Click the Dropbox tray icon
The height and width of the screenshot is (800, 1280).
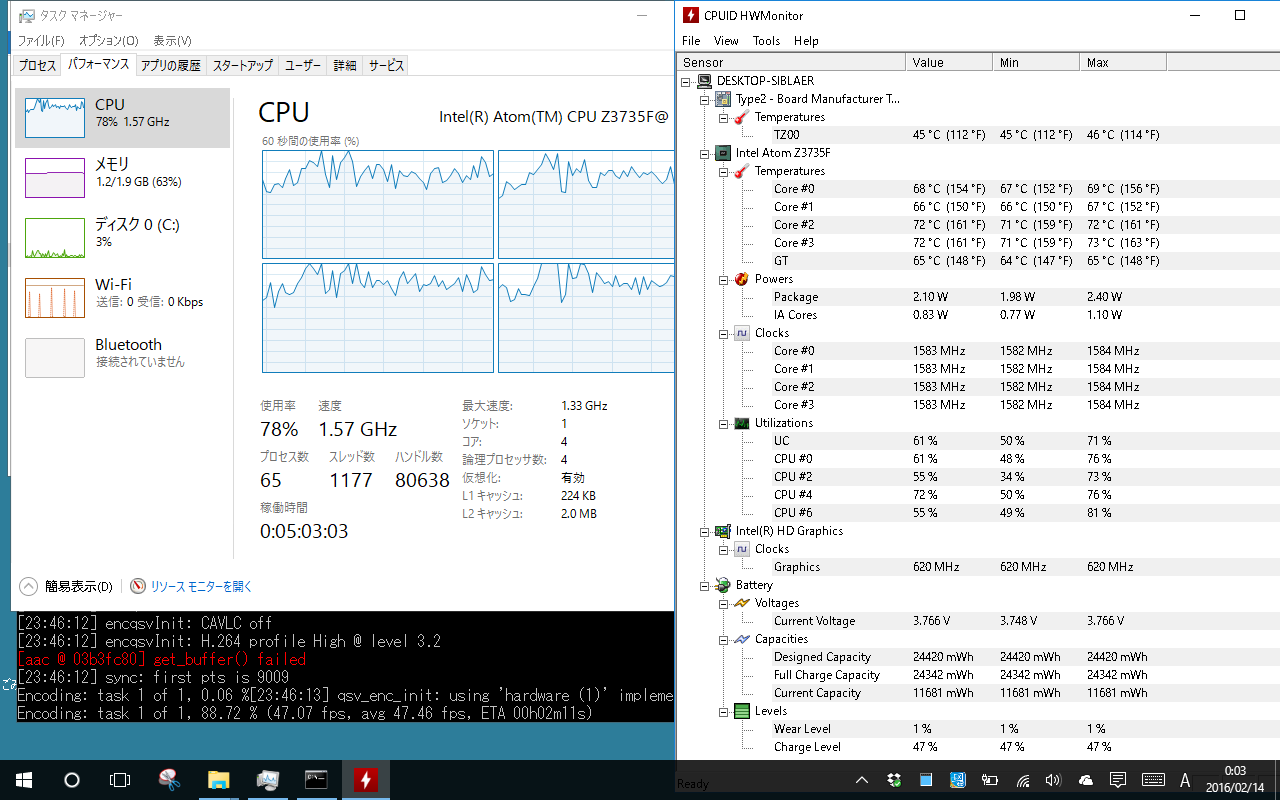tap(894, 780)
